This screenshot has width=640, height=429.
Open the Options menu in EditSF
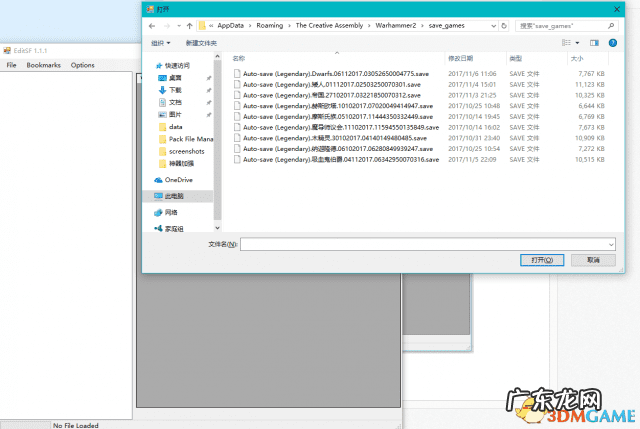tap(82, 65)
